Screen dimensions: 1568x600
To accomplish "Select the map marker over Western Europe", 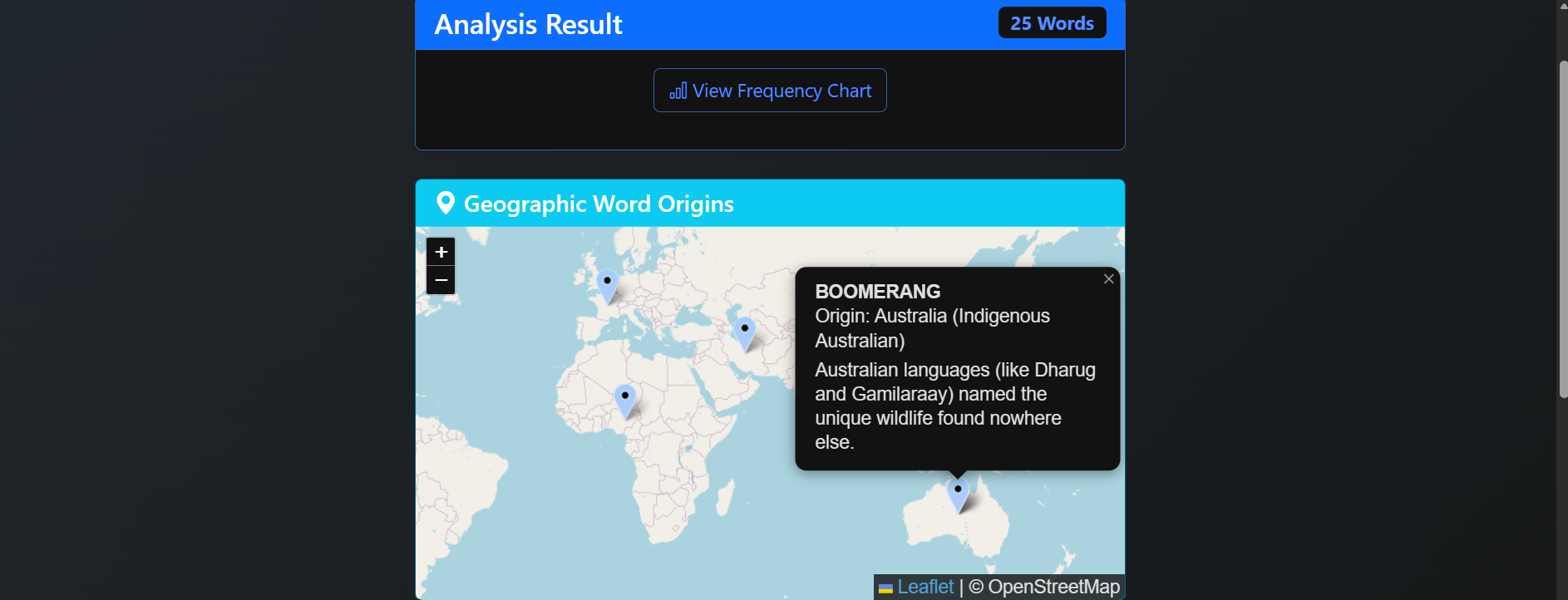I will pyautogui.click(x=608, y=287).
